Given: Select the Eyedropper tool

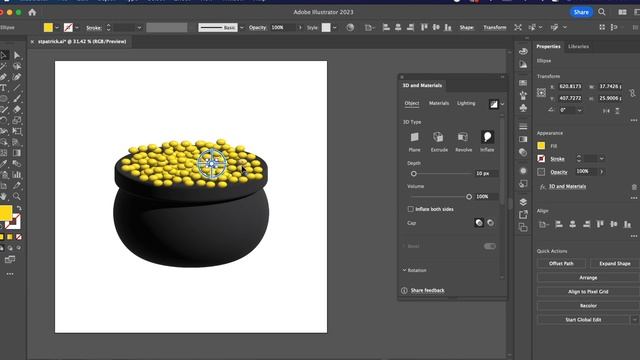Looking at the screenshot, I should point(3,164).
